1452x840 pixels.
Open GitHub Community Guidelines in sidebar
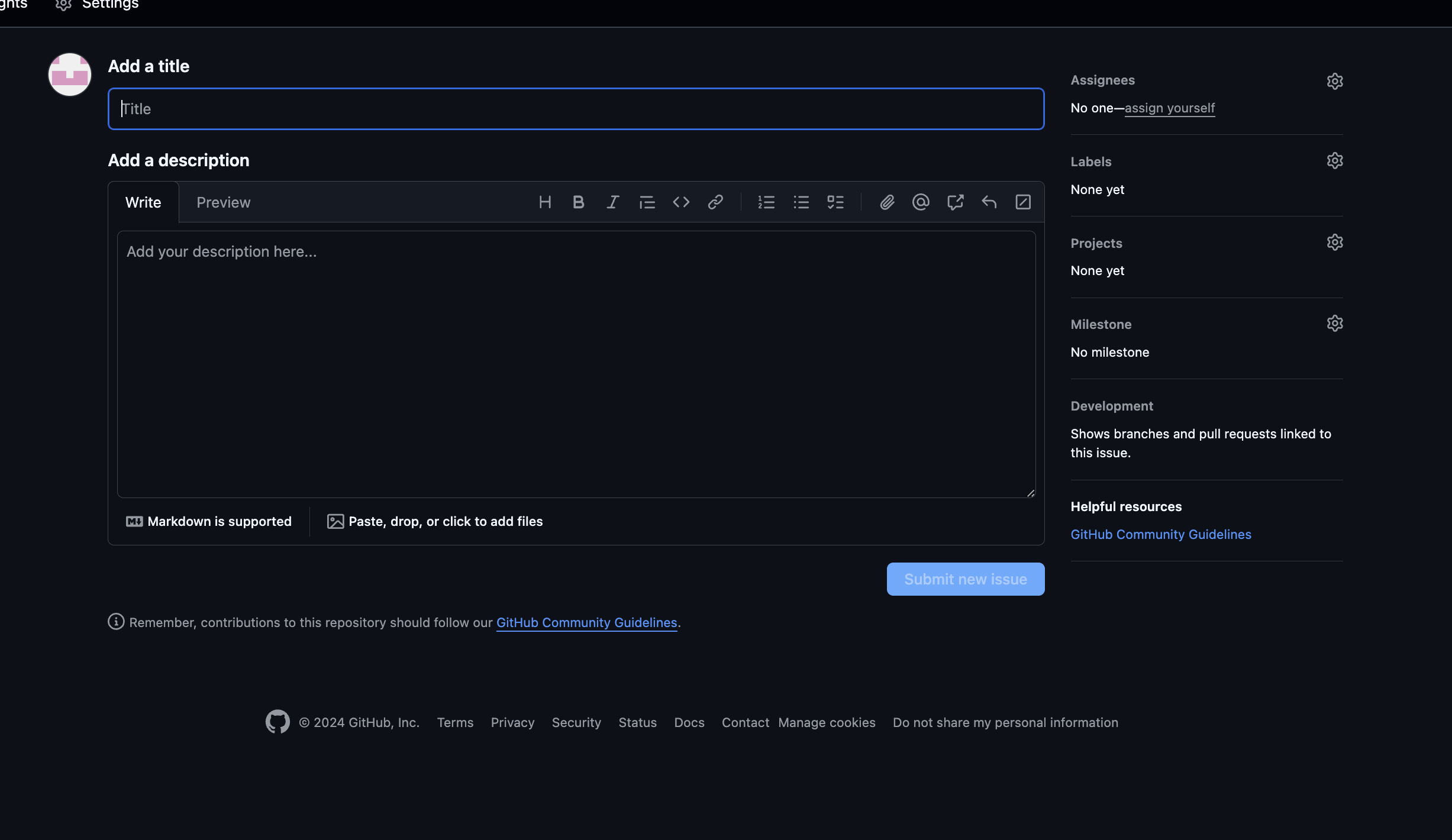[1161, 535]
